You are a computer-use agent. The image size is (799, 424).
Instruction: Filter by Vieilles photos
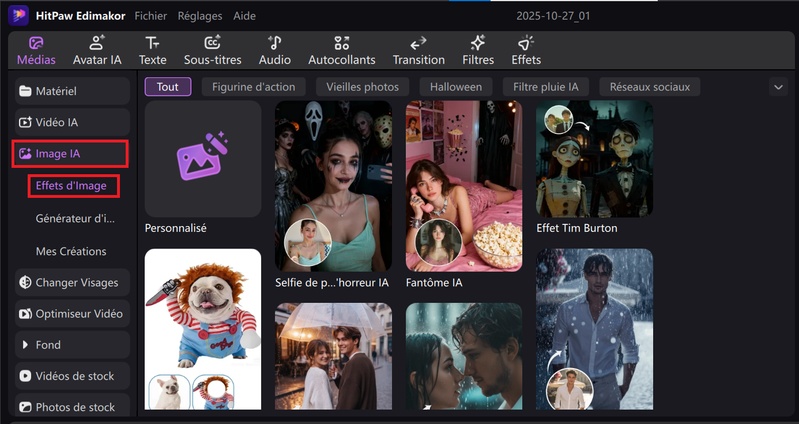pos(362,87)
